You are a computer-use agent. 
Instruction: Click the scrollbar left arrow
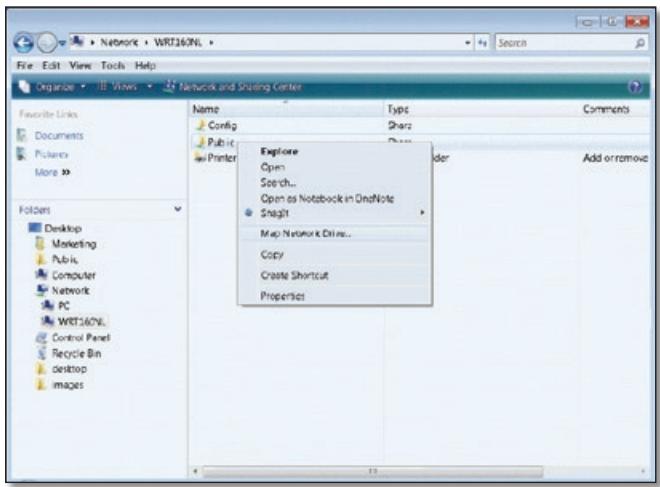[195, 471]
